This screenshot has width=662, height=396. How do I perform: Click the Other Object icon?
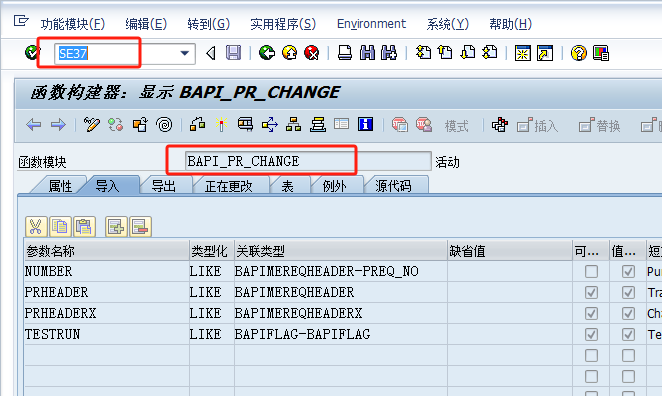point(140,125)
